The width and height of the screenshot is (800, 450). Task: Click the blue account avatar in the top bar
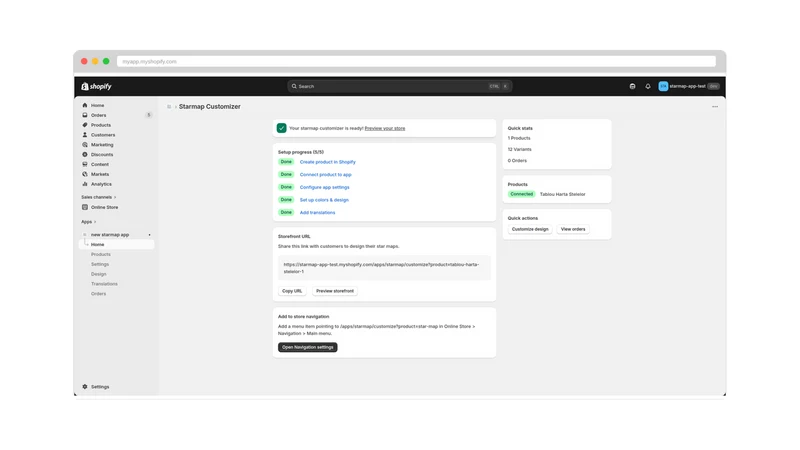click(x=663, y=86)
